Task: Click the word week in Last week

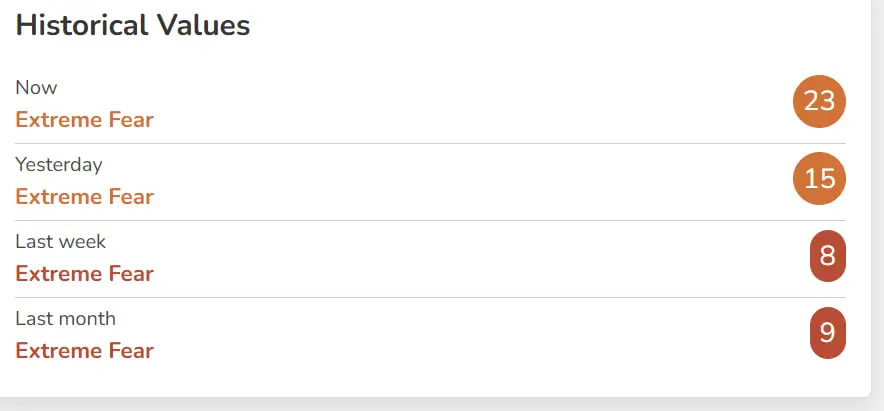Action: (x=83, y=241)
